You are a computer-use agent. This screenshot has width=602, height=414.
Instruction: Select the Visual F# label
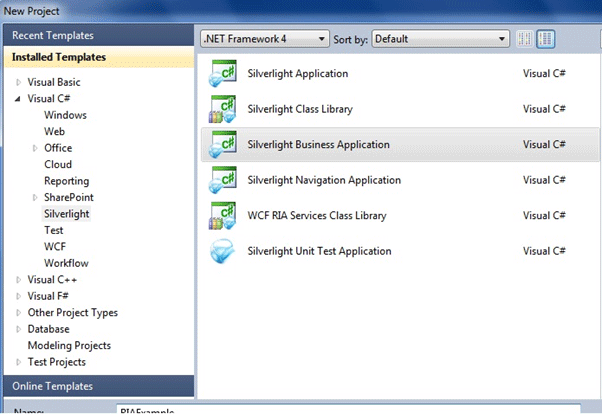48,296
